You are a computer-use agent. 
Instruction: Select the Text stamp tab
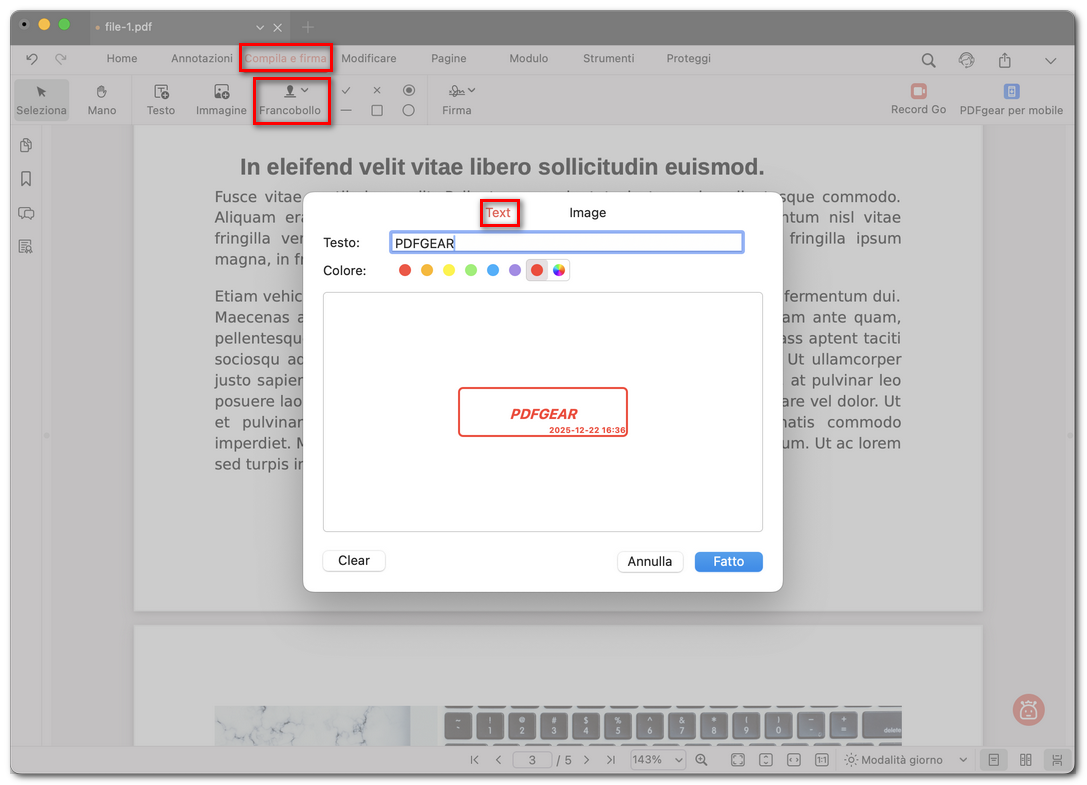498,213
